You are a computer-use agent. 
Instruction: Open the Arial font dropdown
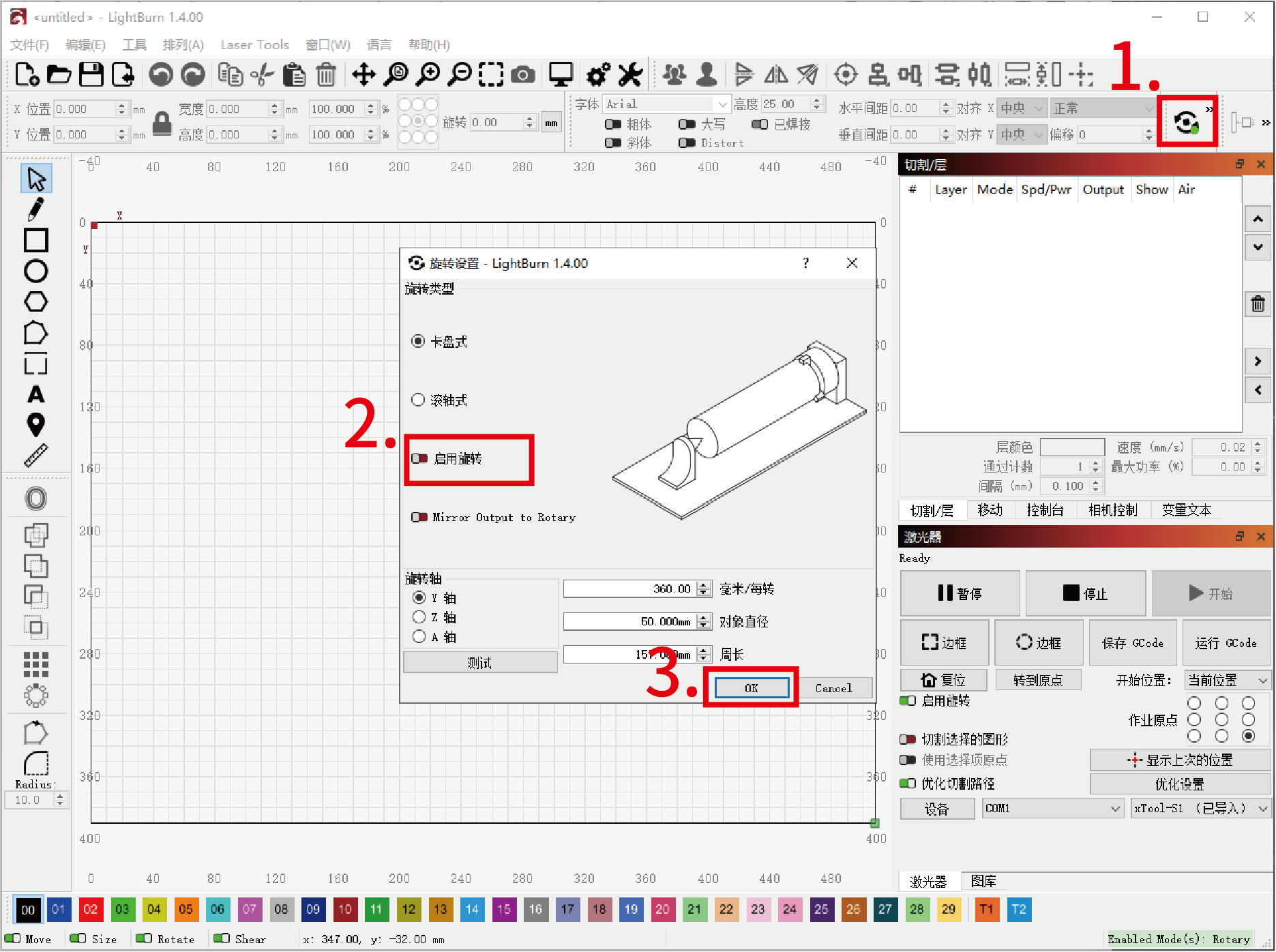click(667, 104)
